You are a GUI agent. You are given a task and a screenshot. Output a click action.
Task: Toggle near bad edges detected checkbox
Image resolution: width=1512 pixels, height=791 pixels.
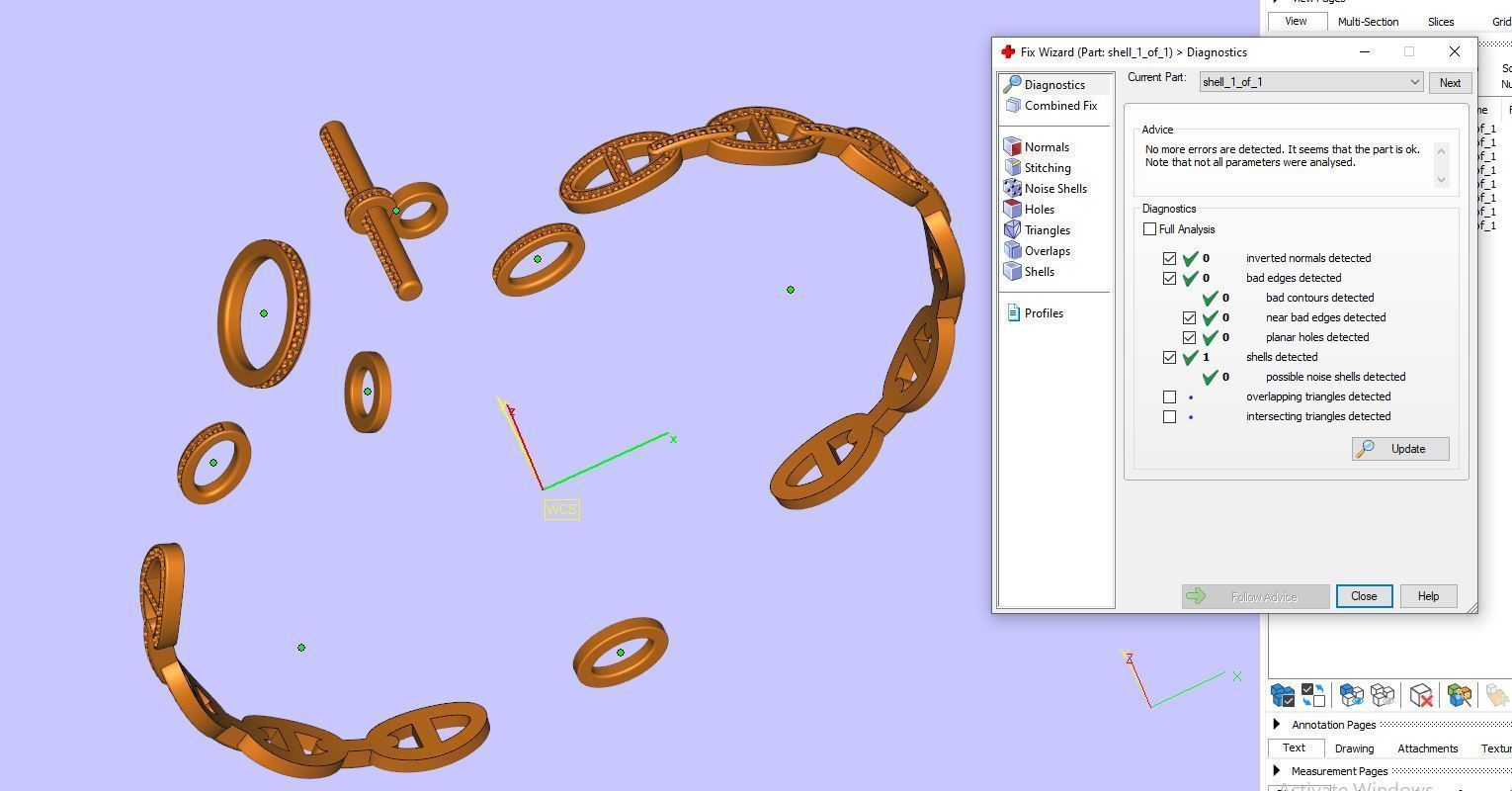tap(1189, 318)
